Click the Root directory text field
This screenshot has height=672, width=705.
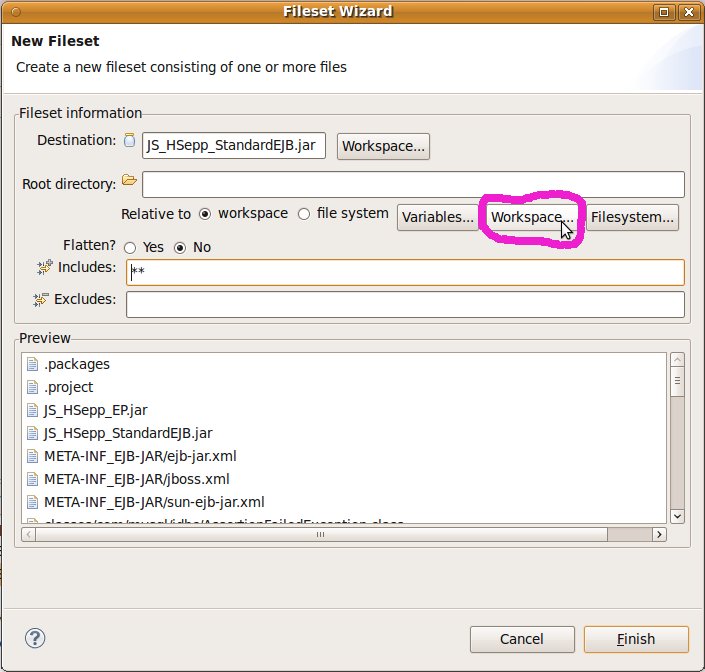click(x=413, y=184)
